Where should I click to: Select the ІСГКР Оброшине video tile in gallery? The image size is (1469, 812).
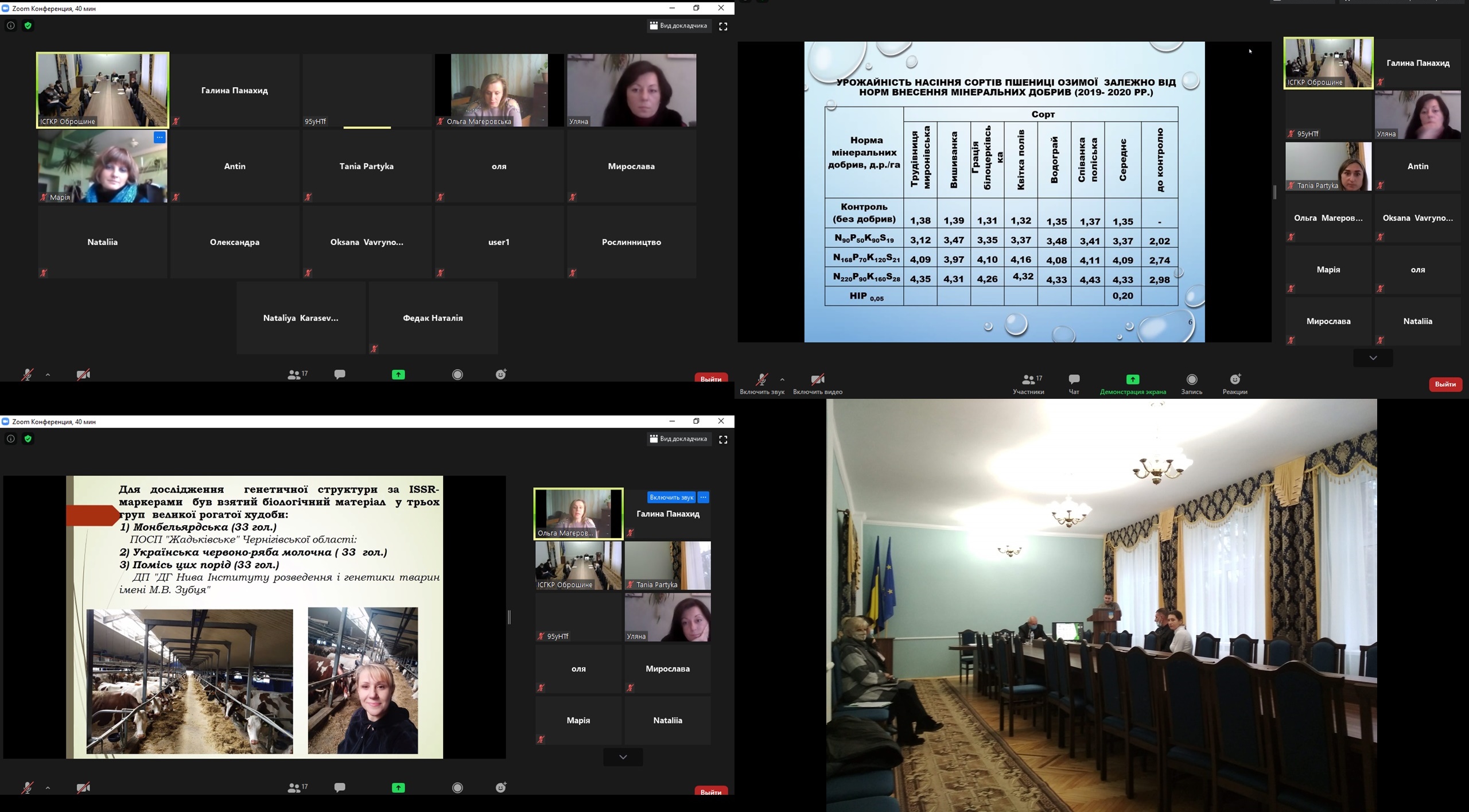(x=103, y=90)
